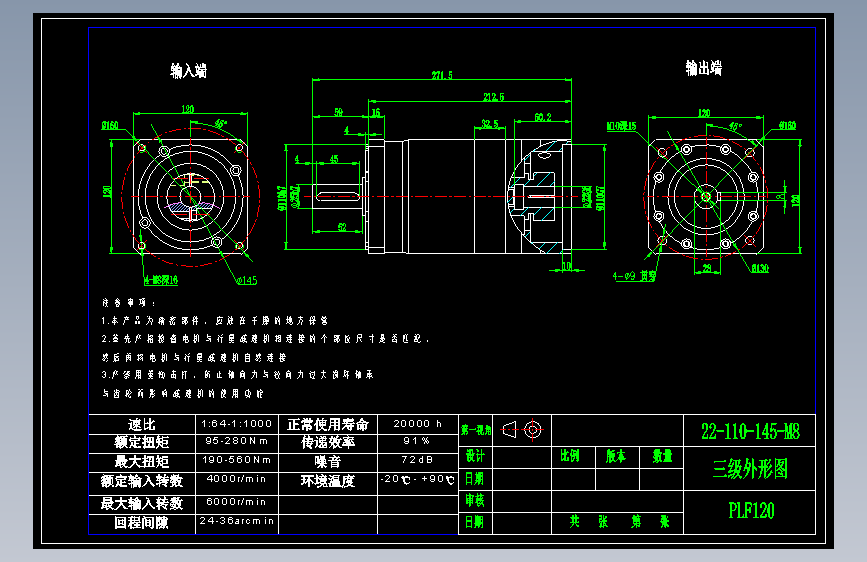This screenshot has height=562, width=867.
Task: Click the 69.2 dimension text
Action: pos(543,117)
